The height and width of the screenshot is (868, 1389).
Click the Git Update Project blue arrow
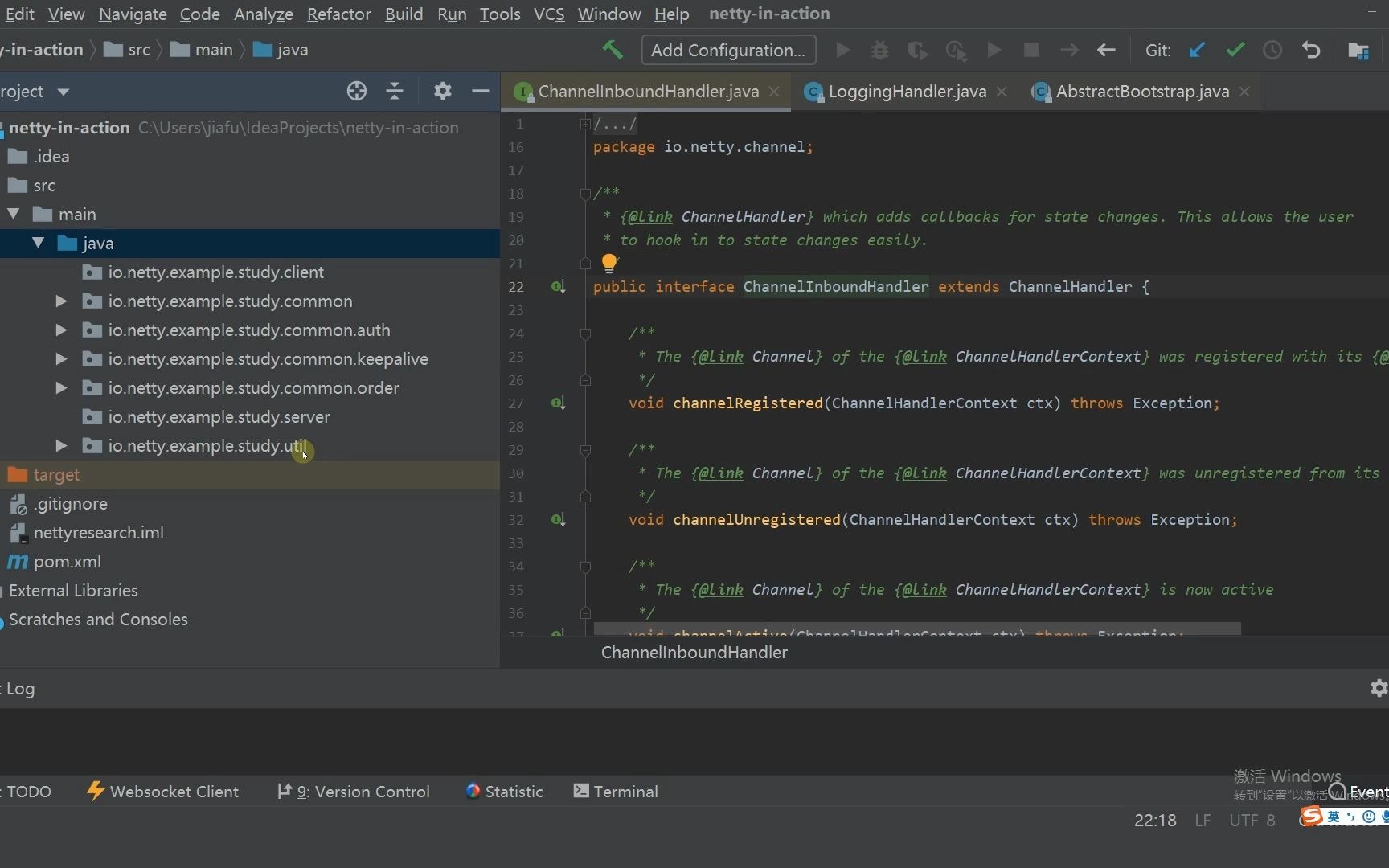click(1197, 50)
